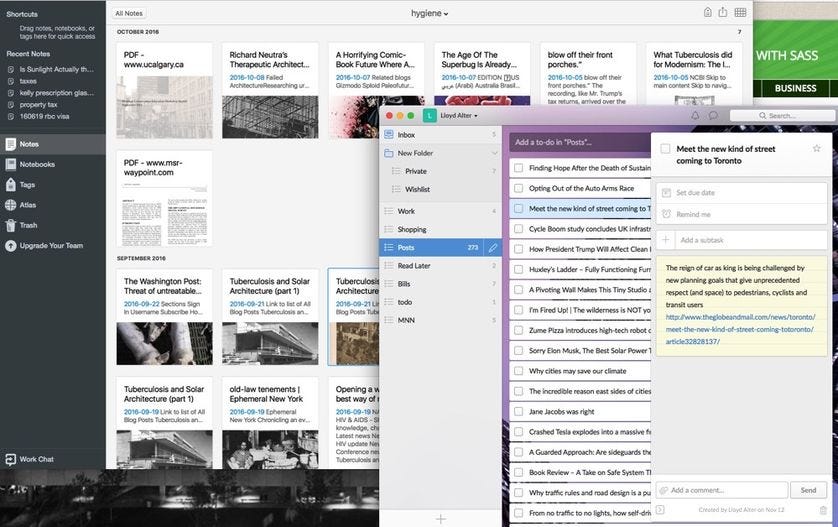Select the Read Later list
This screenshot has height=527, width=838.
[x=440, y=266]
